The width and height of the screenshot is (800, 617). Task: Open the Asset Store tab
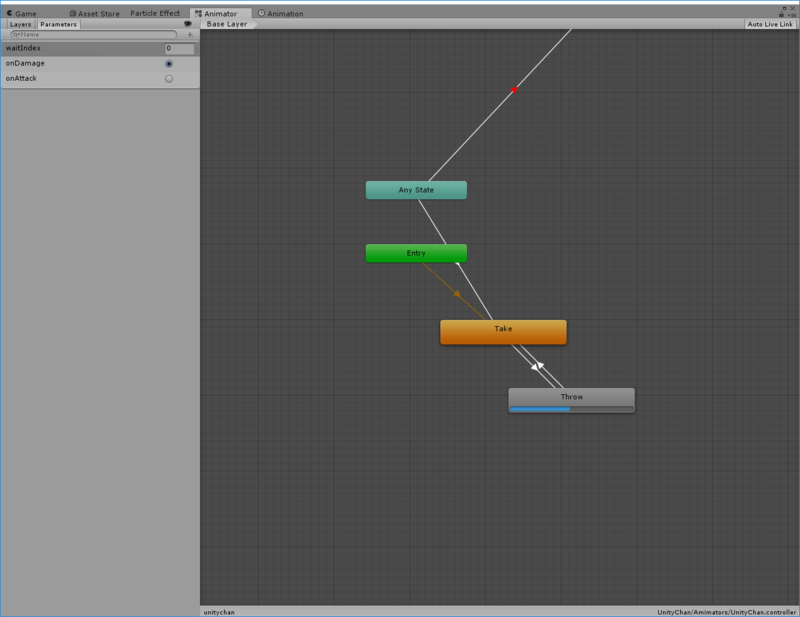click(94, 13)
